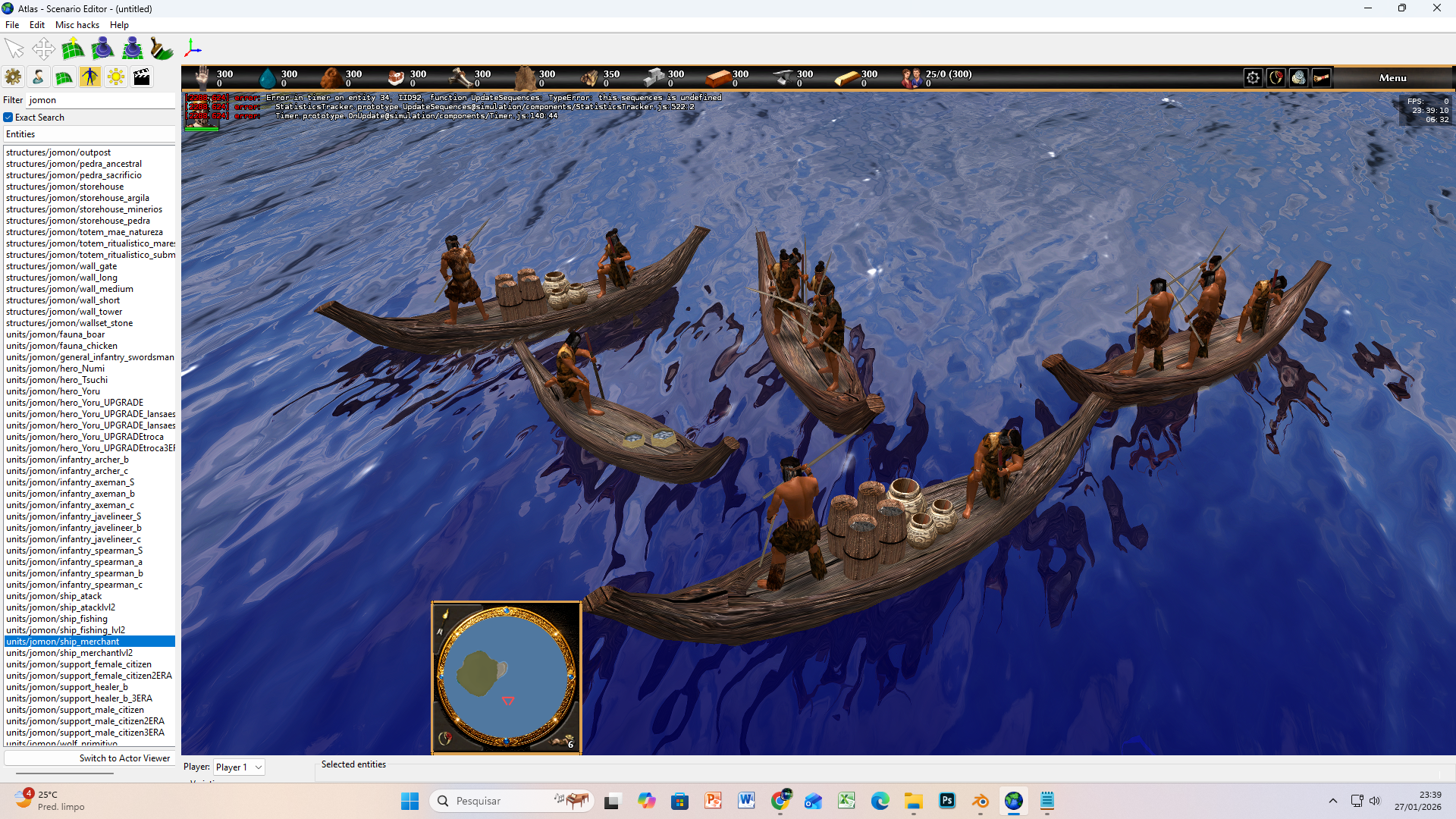Open the Player 1 dropdown
The height and width of the screenshot is (819, 1456).
pos(239,767)
